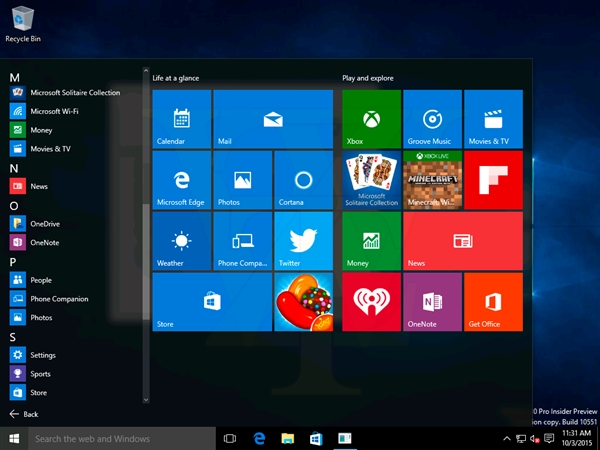Select the letter O group header
This screenshot has height=450, width=600.
click(x=14, y=206)
